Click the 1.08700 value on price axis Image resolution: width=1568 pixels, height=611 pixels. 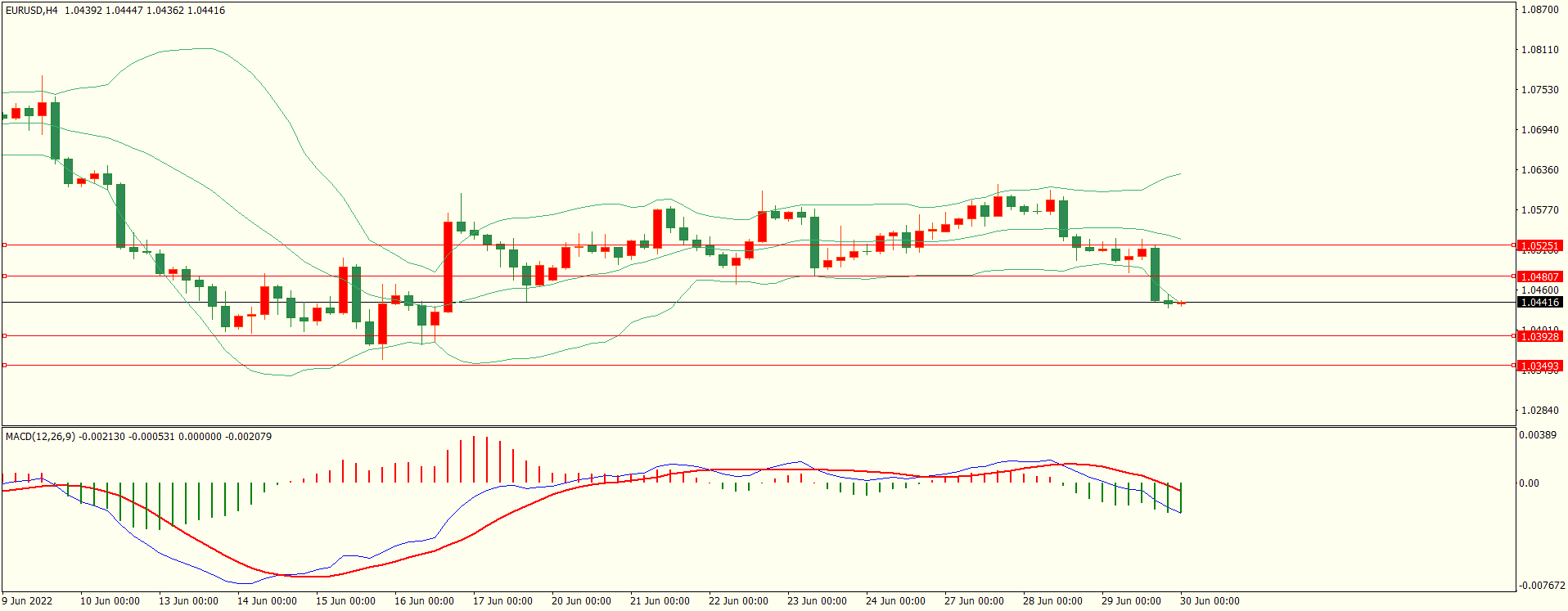(1539, 10)
